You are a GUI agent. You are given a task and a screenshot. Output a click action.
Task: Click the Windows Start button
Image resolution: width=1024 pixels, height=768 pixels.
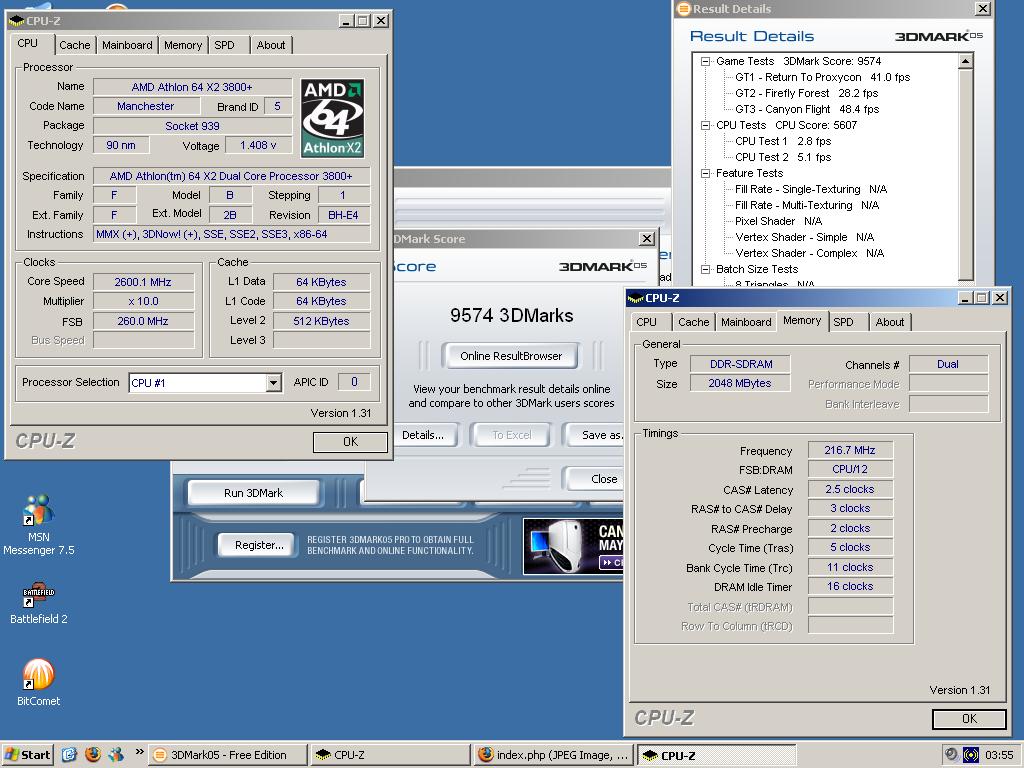(x=27, y=755)
